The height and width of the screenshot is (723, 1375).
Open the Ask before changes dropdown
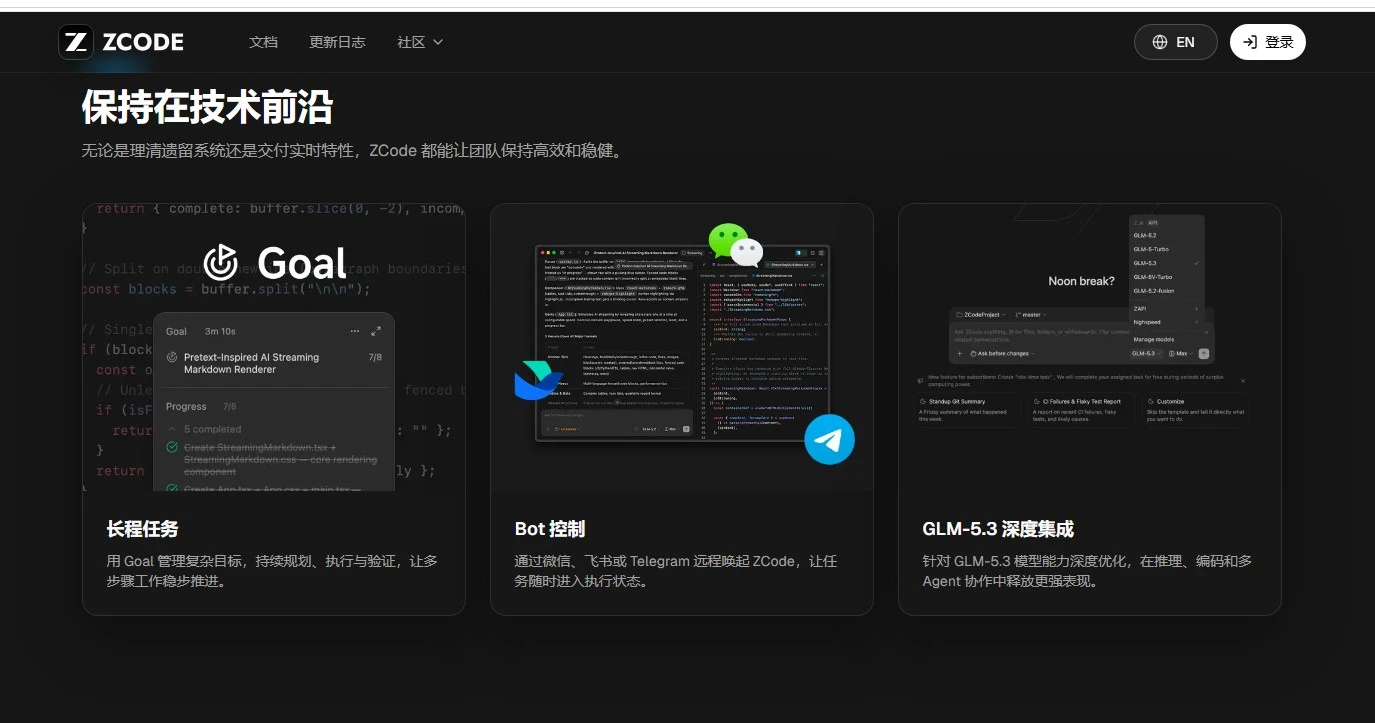[x=1001, y=354]
